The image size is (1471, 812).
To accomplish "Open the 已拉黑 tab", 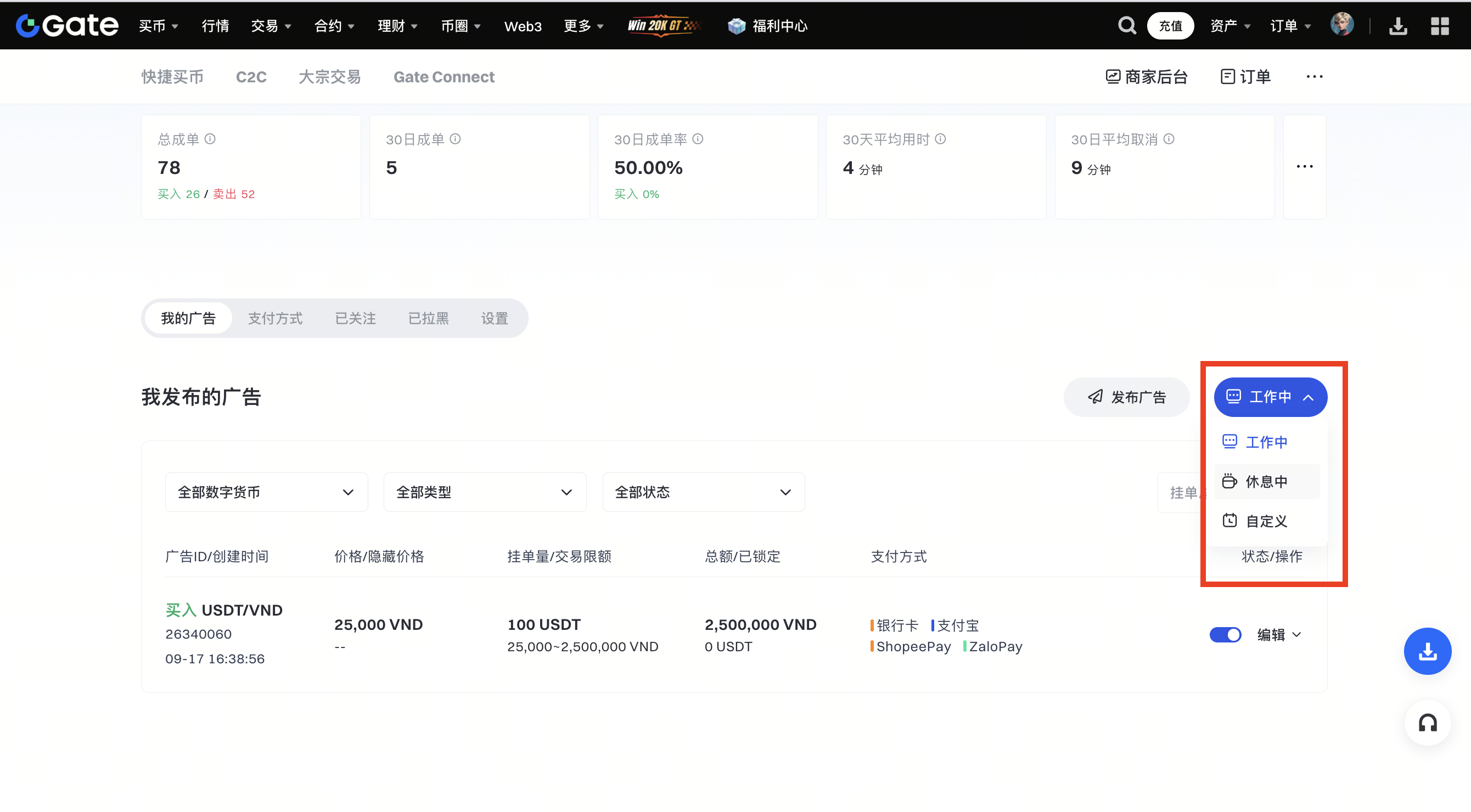I will 428,318.
